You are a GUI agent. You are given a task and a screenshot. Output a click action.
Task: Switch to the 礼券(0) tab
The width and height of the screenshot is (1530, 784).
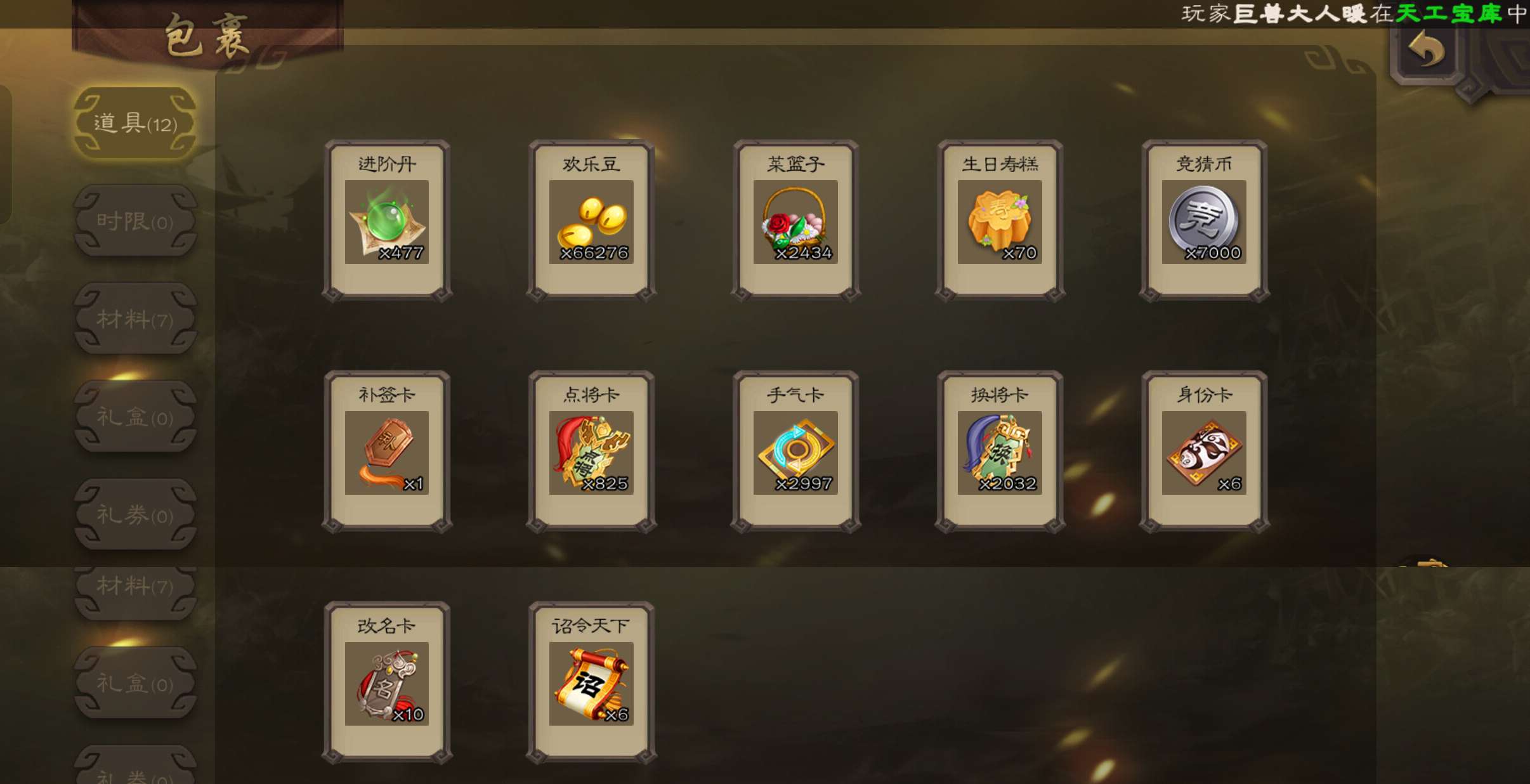tap(135, 514)
